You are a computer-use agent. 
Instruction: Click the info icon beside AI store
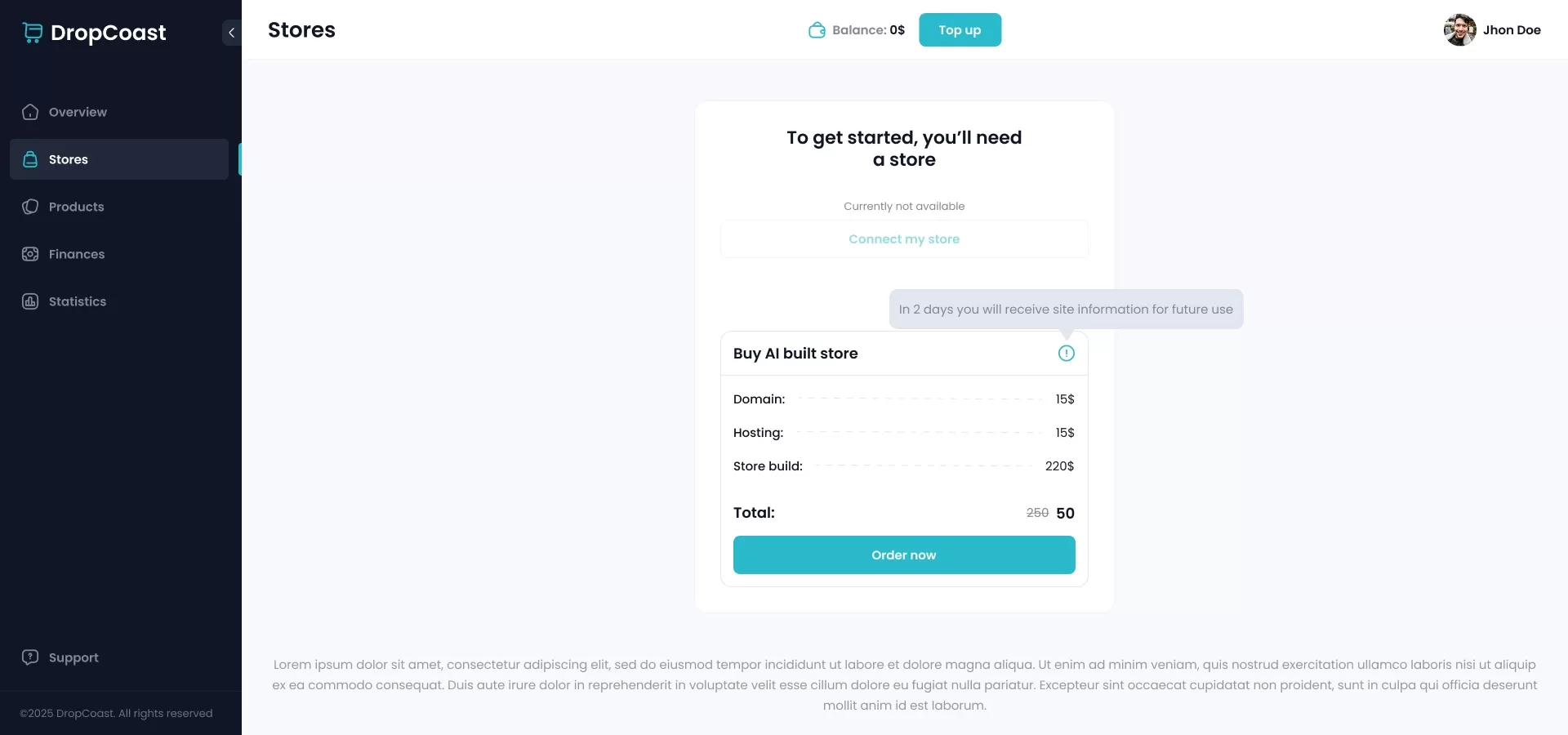(1066, 353)
